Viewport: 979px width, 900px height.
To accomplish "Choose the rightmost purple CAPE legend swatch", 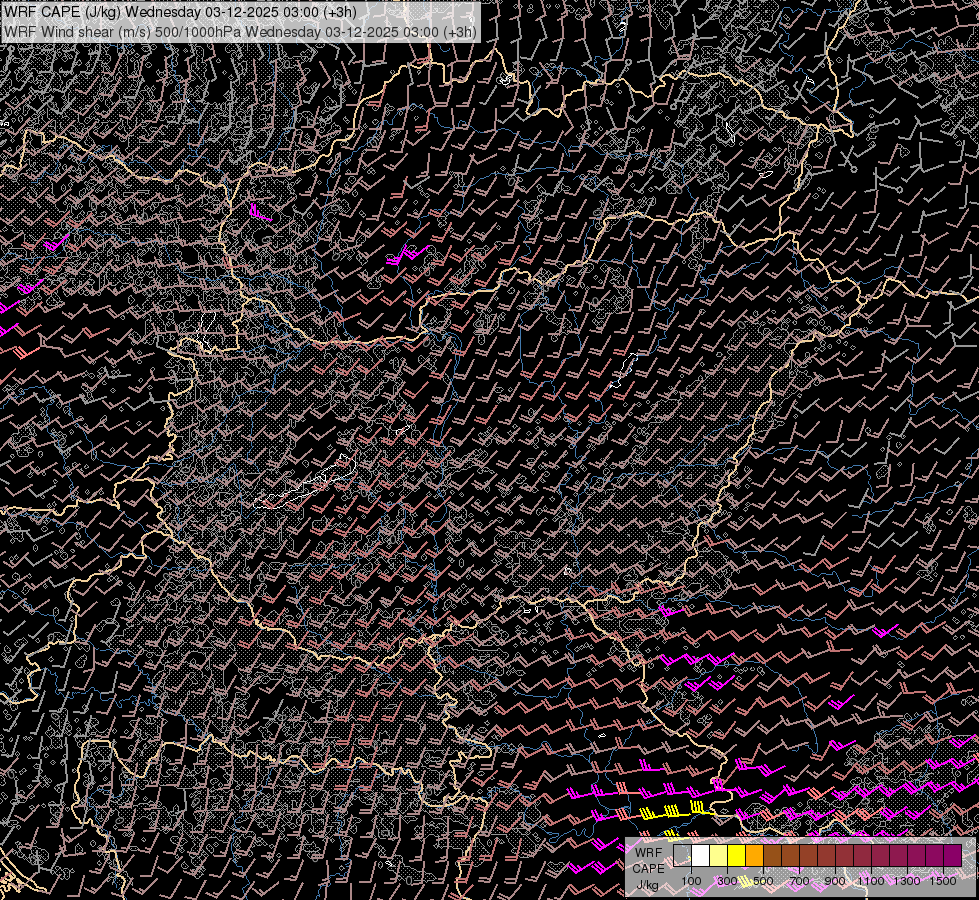I will (952, 855).
